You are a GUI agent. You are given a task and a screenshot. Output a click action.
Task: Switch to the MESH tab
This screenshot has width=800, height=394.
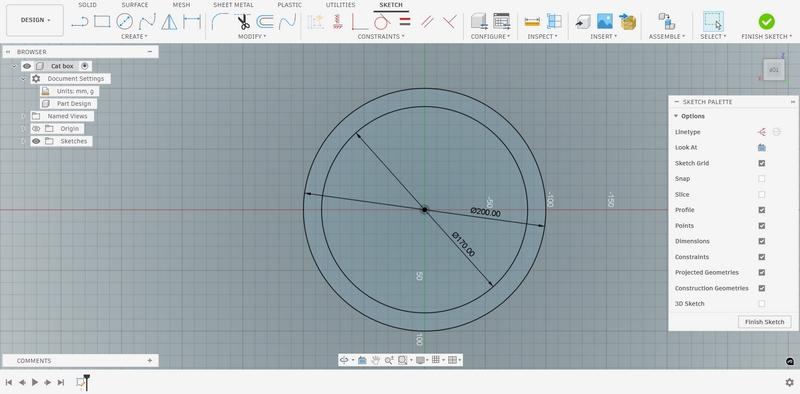pos(181,5)
